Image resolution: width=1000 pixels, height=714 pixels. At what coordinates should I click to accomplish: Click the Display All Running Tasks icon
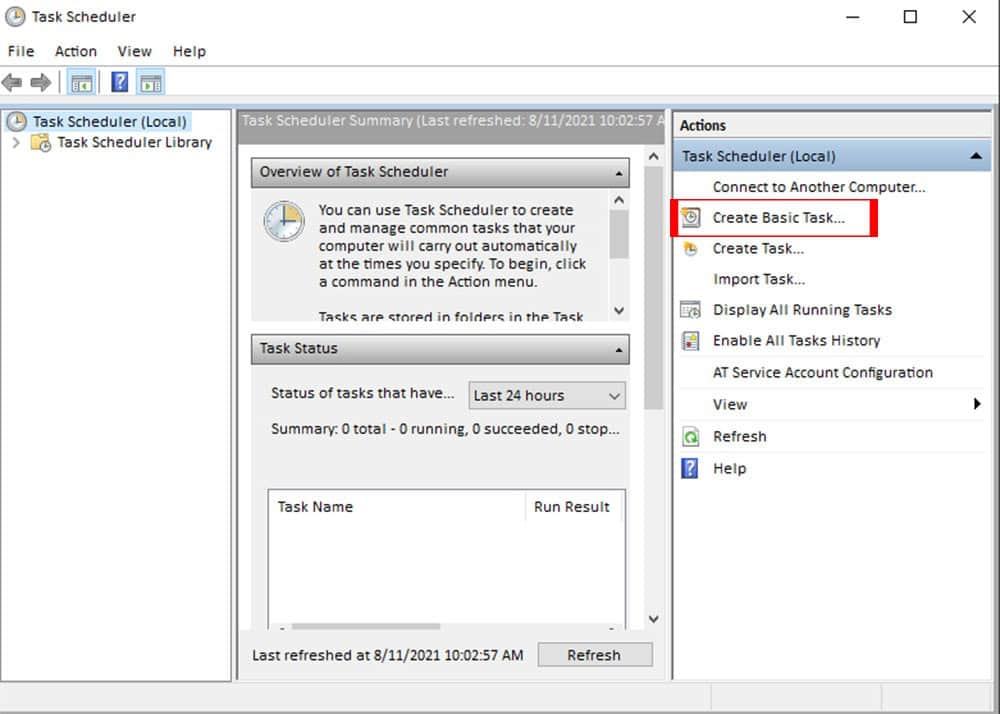[x=690, y=310]
